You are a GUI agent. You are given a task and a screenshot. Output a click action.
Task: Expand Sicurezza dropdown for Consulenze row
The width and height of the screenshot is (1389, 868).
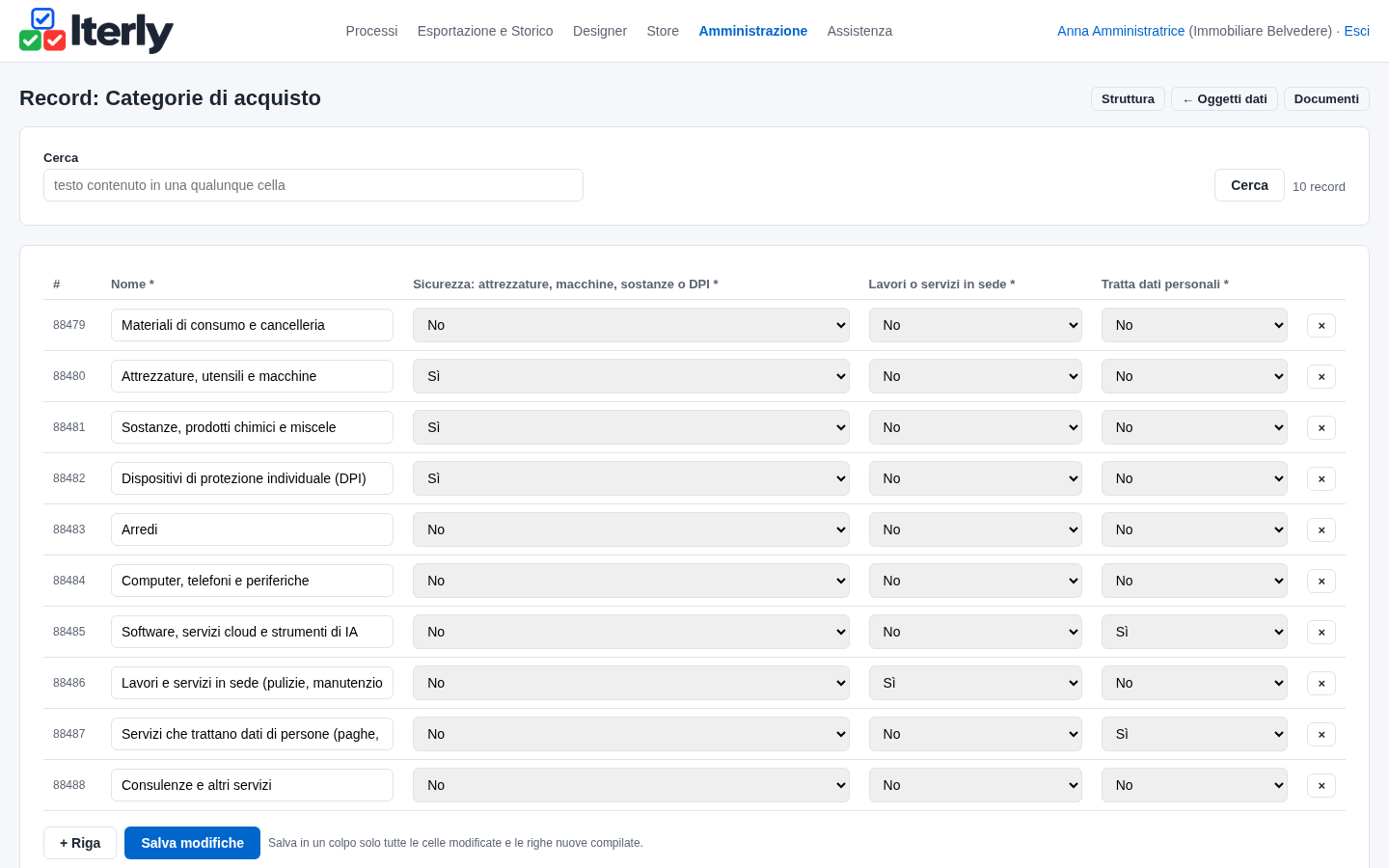point(631,785)
